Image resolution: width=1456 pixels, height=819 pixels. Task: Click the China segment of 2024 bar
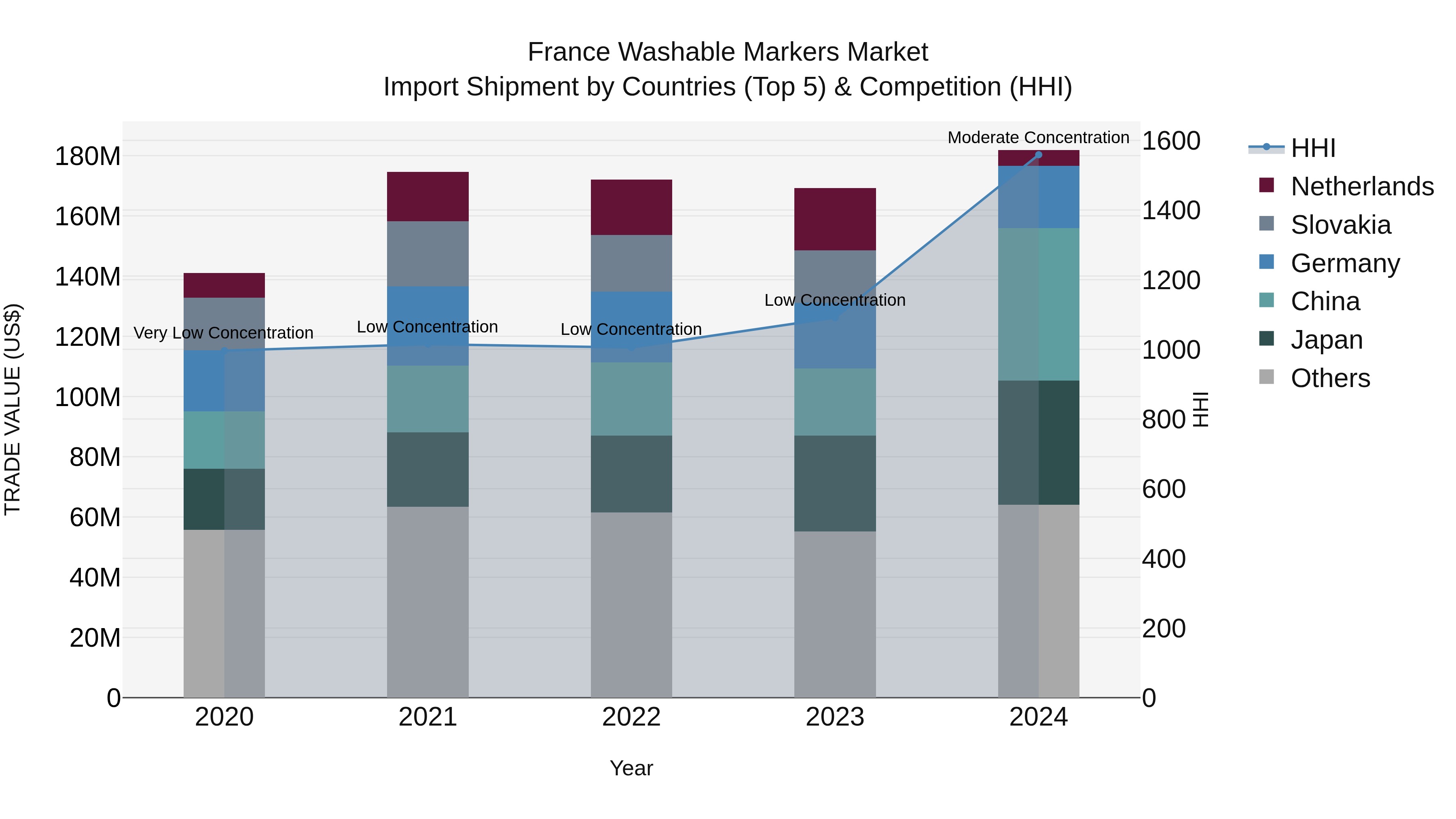click(x=1038, y=305)
